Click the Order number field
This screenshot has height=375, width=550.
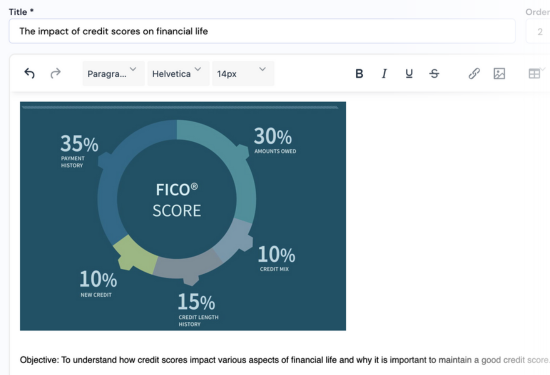tap(538, 31)
